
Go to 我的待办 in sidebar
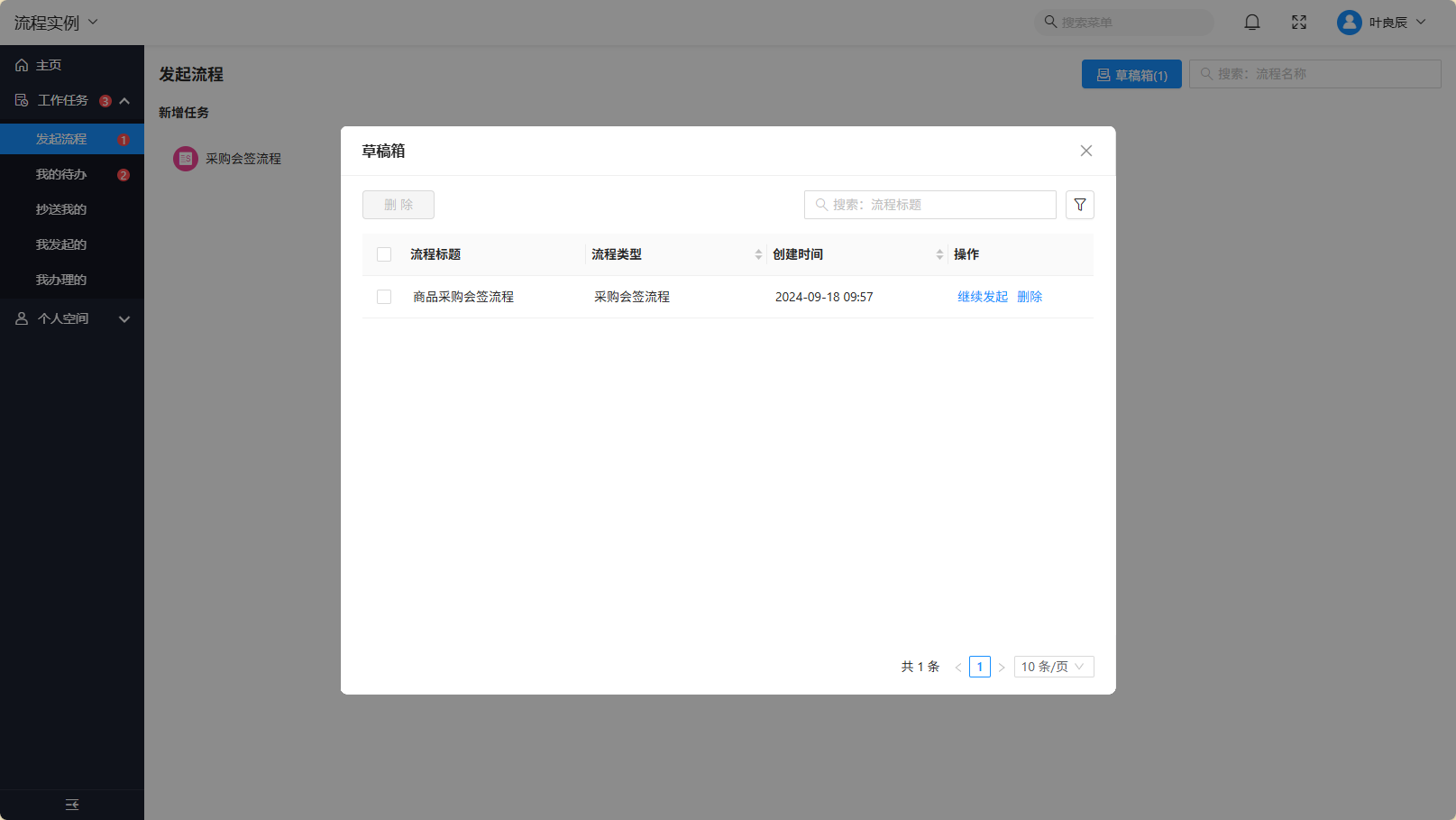61,174
